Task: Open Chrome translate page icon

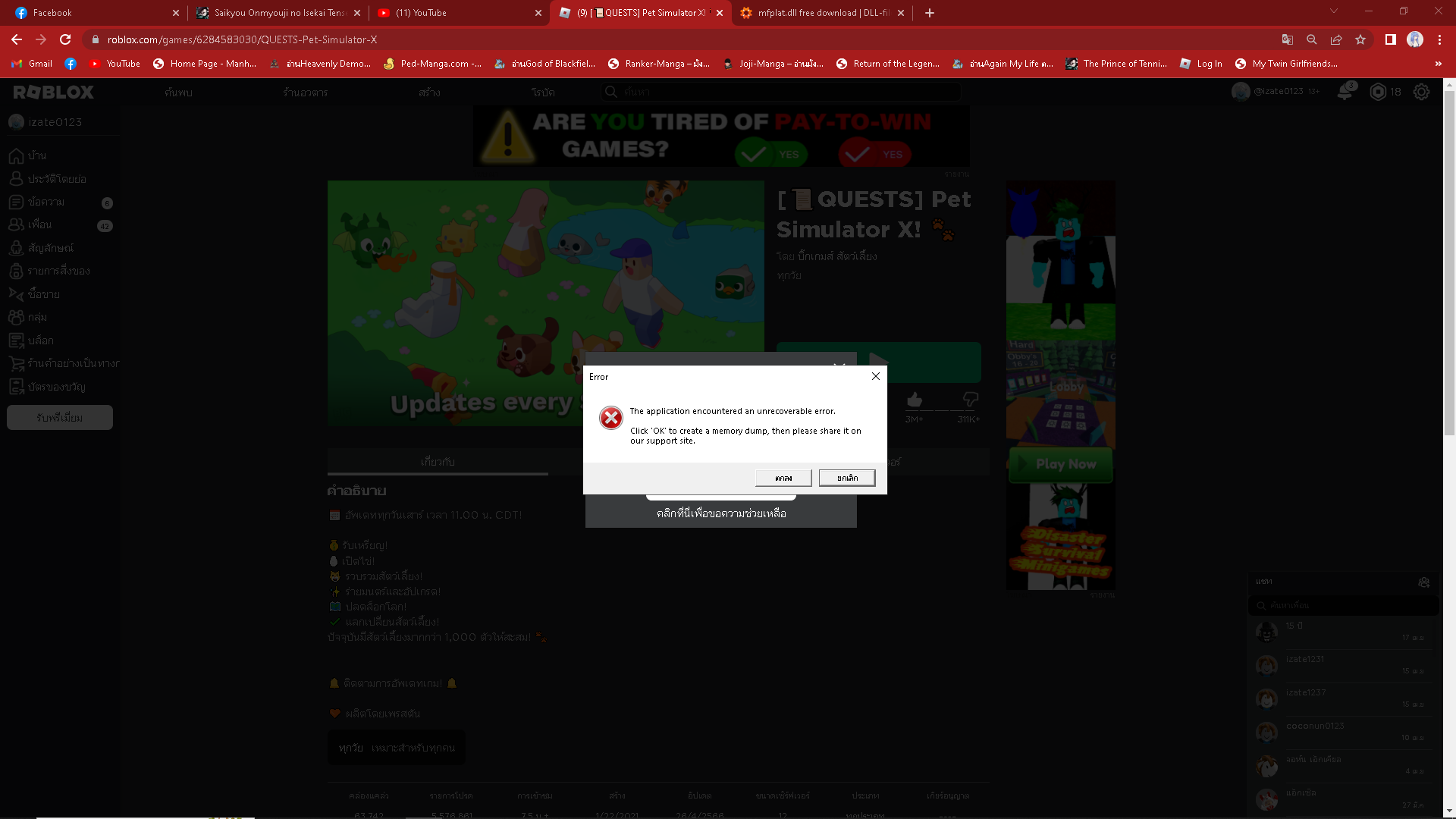Action: pyautogui.click(x=1288, y=39)
